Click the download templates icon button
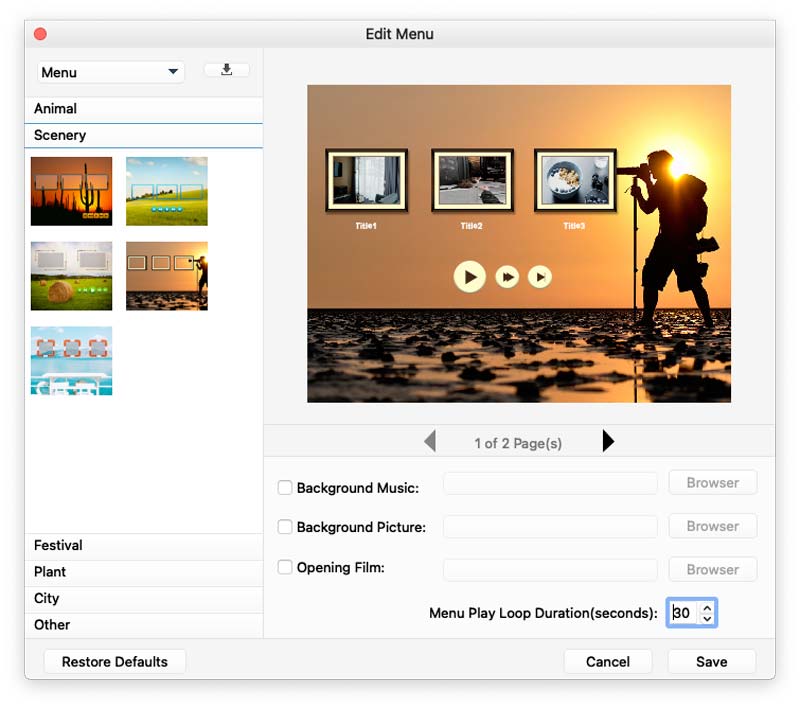This screenshot has height=708, width=800. click(227, 70)
